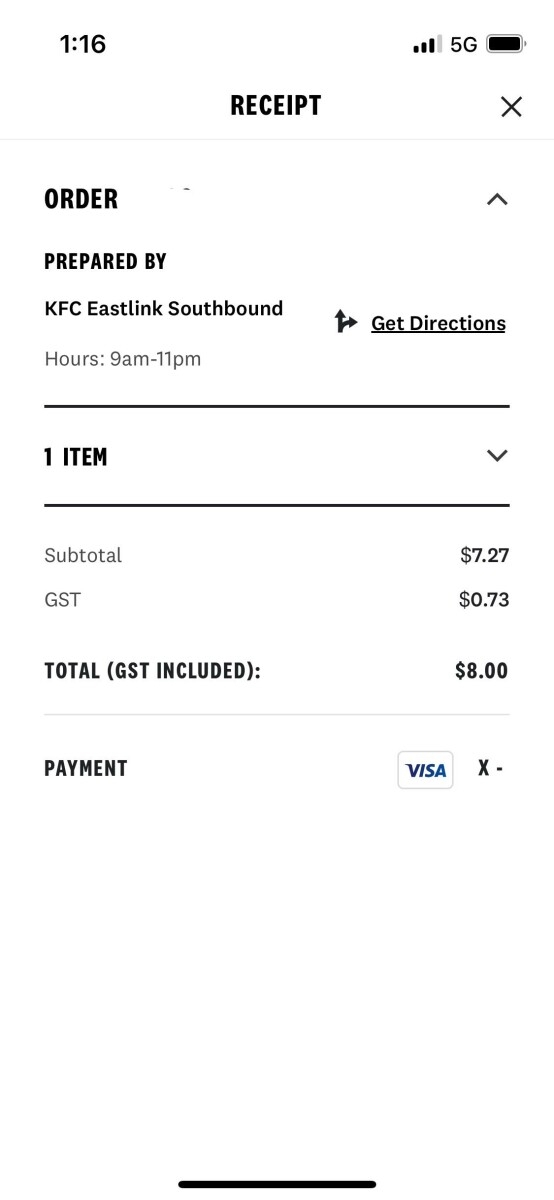Image resolution: width=554 pixels, height=1200 pixels.
Task: Tap the PAYMENT row label
Action: click(x=86, y=769)
